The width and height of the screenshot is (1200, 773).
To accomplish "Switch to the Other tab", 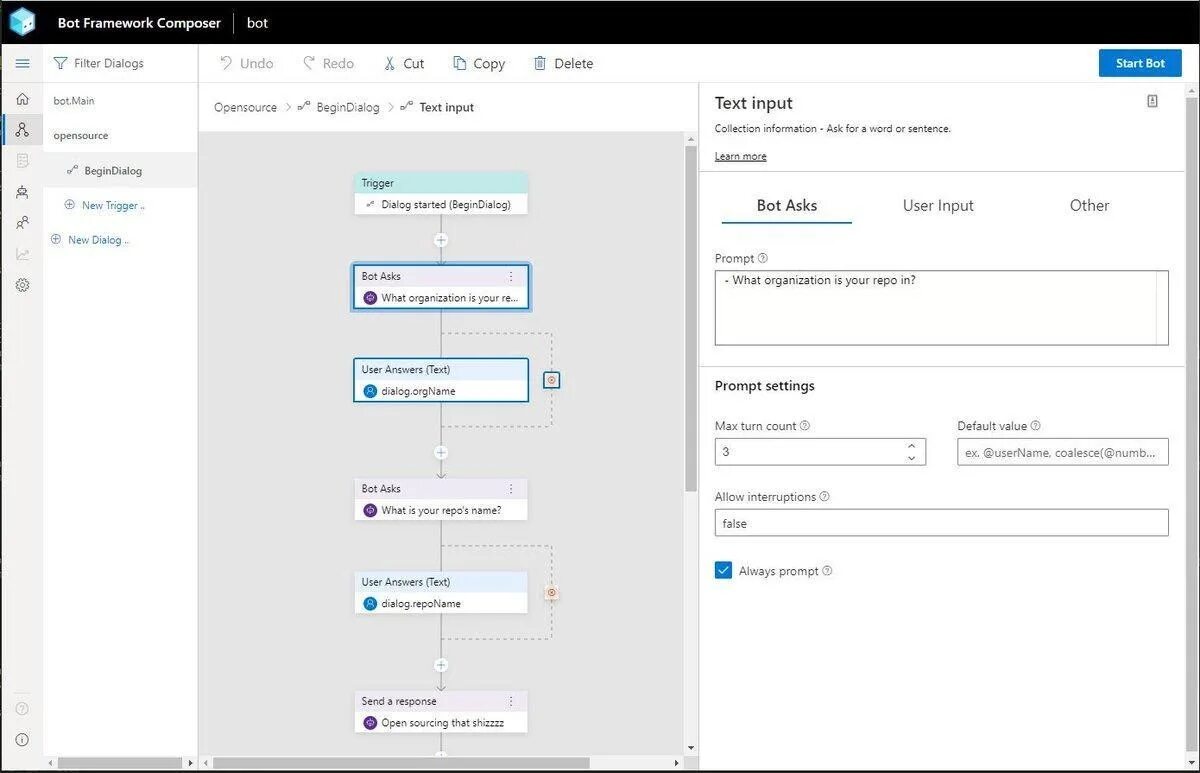I will [1089, 205].
